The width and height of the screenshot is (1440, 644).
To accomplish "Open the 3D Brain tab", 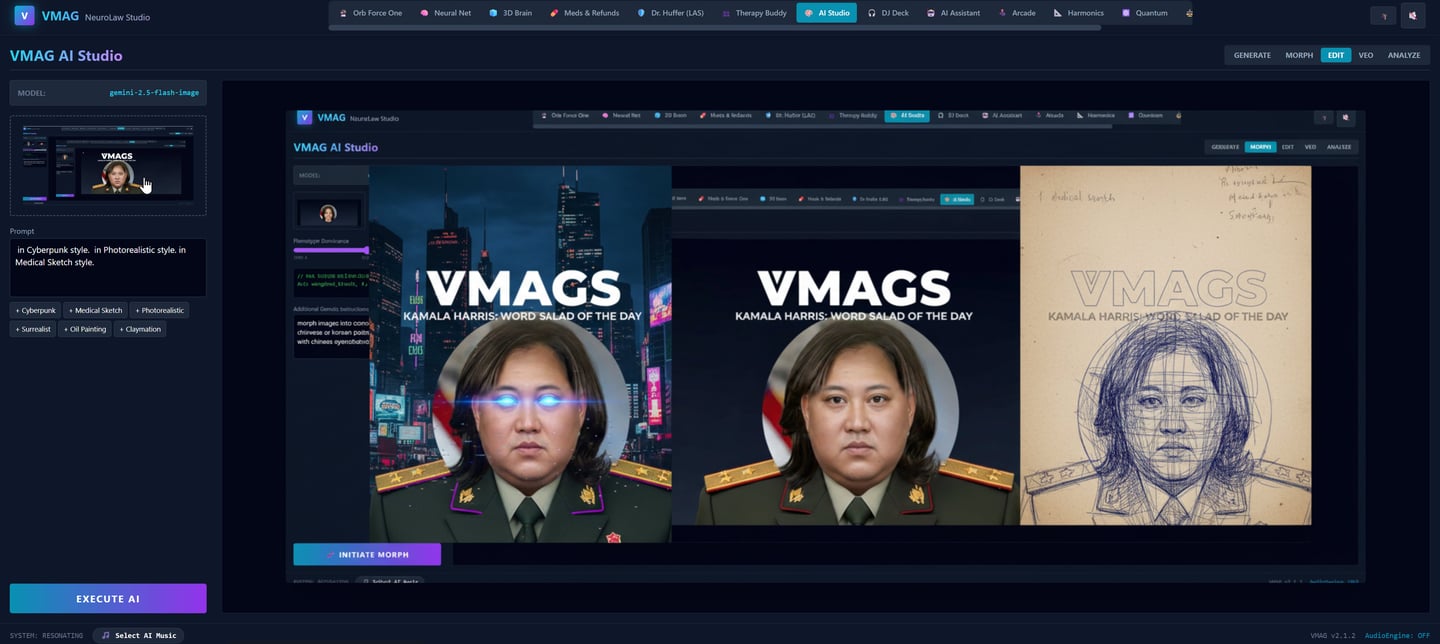I will (511, 13).
